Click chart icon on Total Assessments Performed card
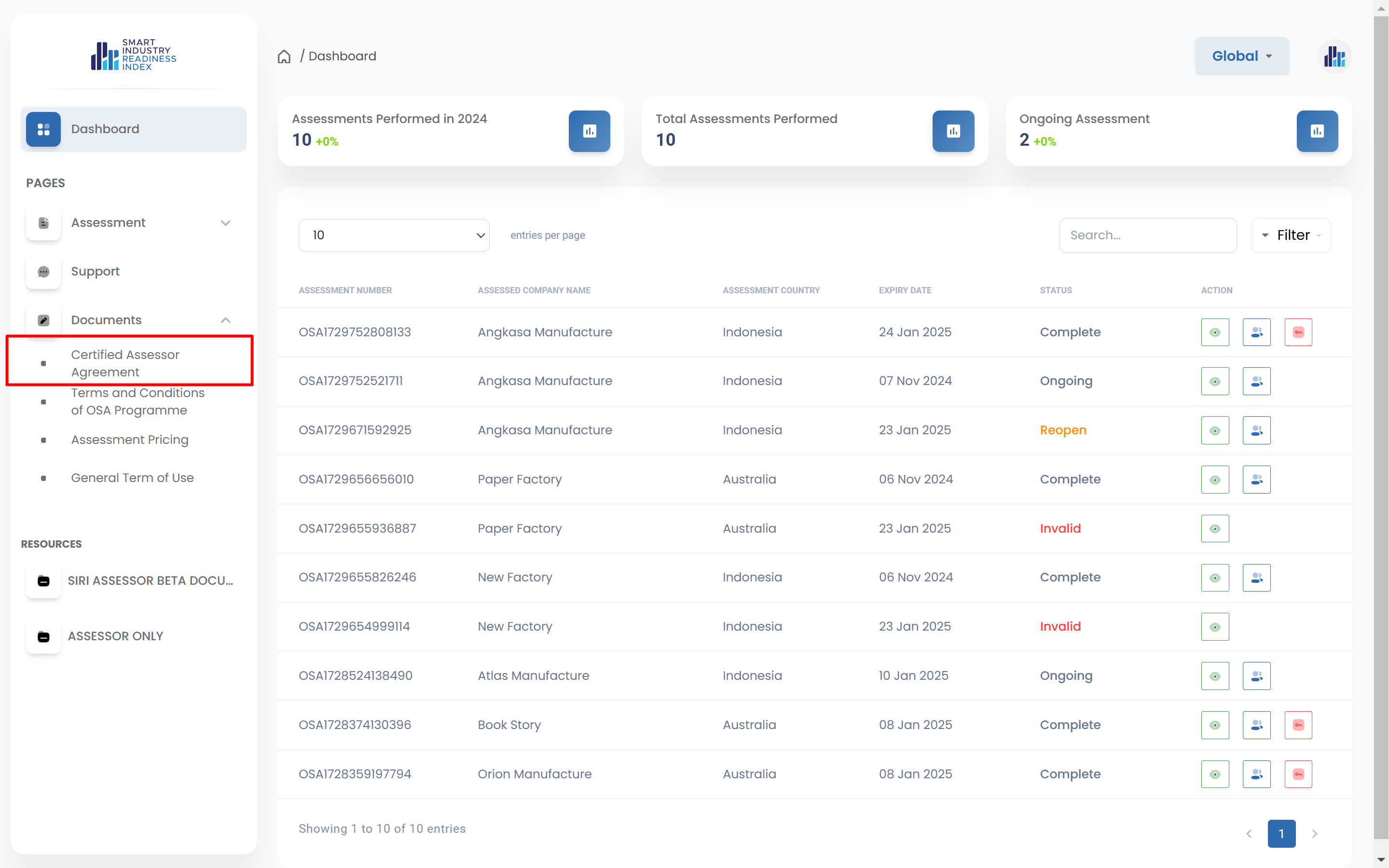 953,131
